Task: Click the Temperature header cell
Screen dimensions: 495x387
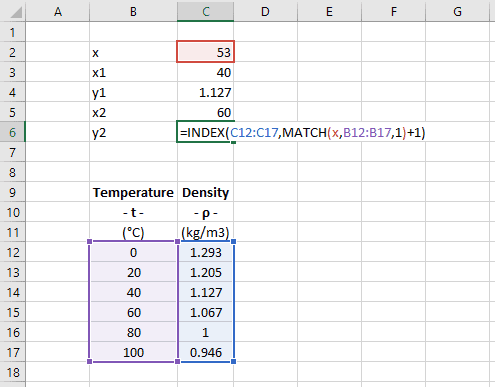Action: 133,192
